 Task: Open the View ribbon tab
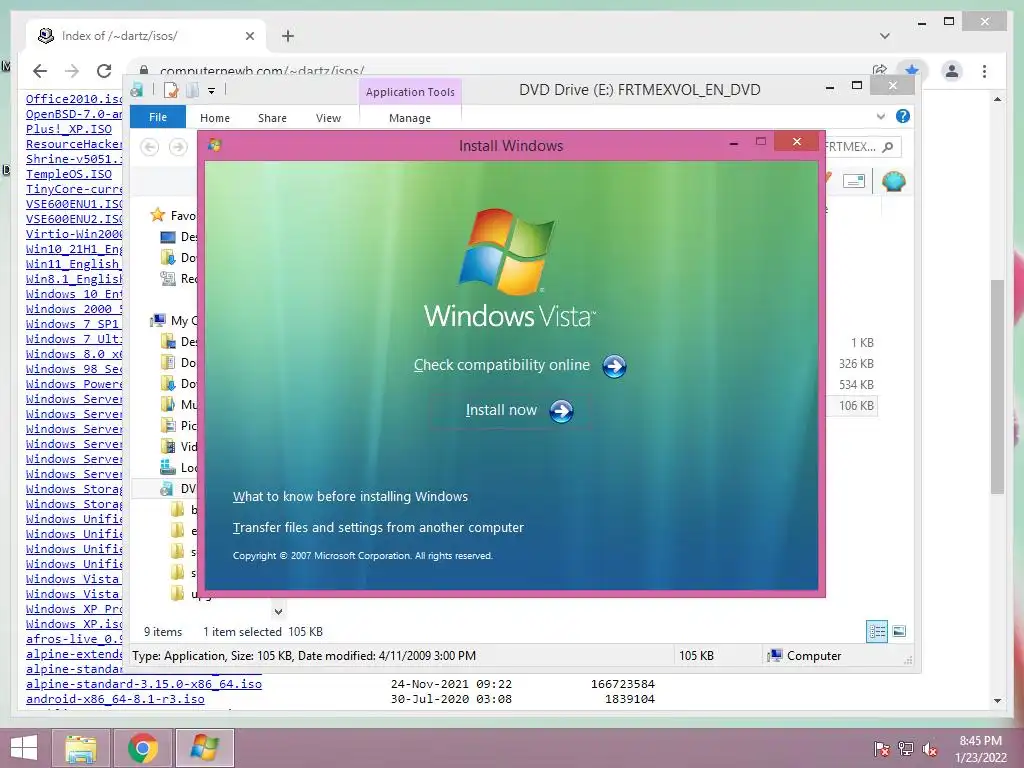(x=328, y=118)
